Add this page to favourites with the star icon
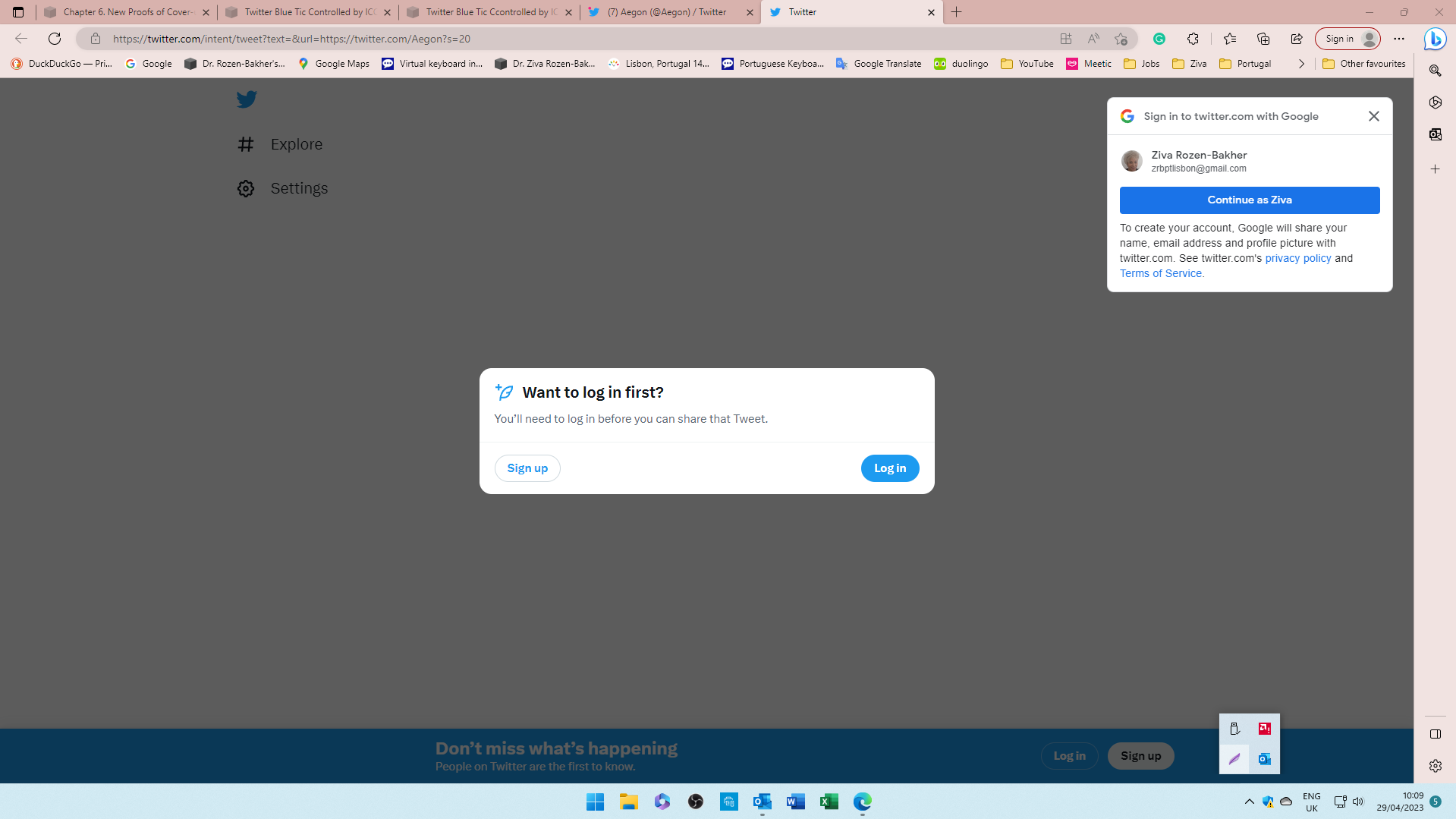This screenshot has width=1456, height=819. 1121,39
